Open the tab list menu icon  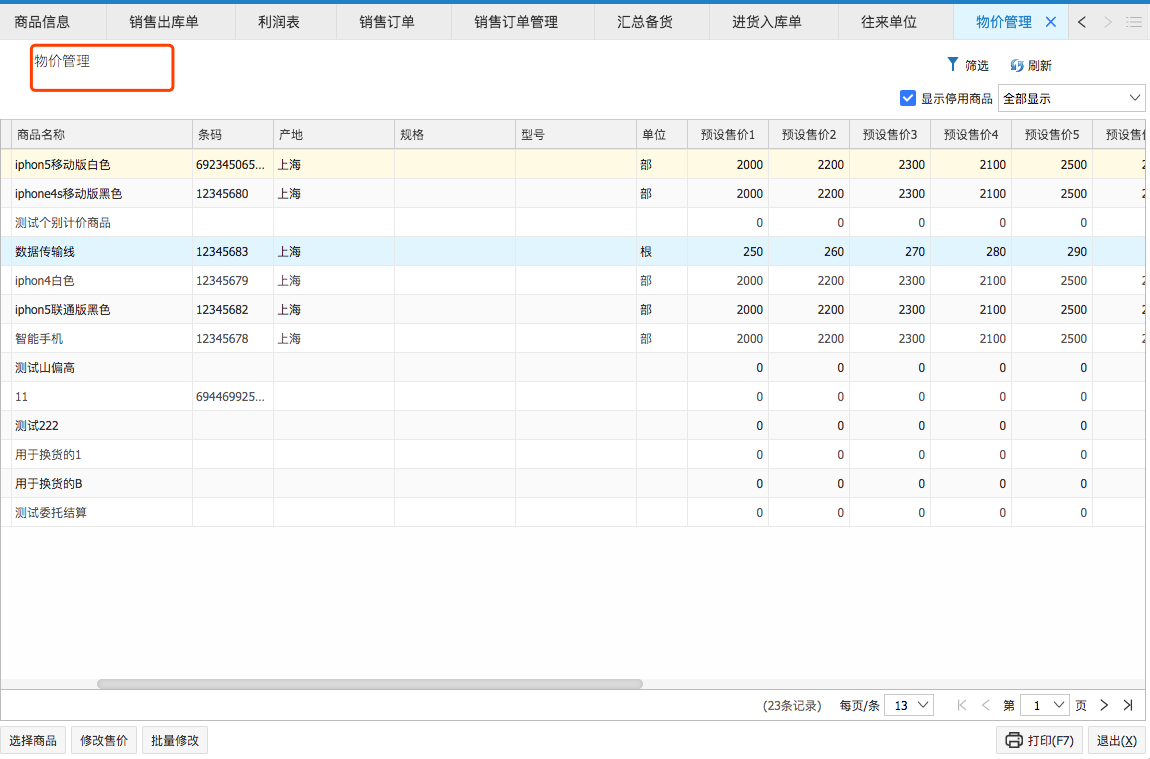tap(1133, 22)
